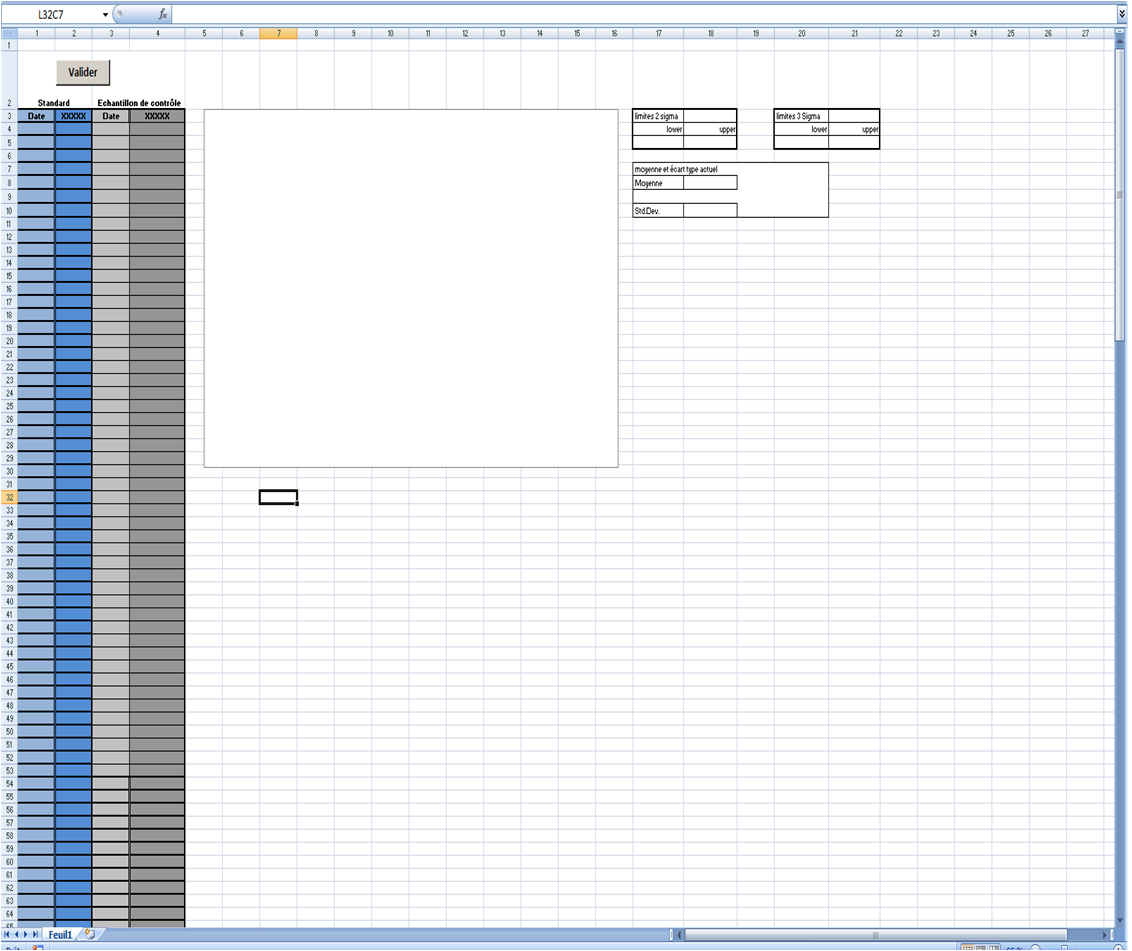1132x951 pixels.
Task: Click the Insert Function fx icon
Action: [163, 15]
